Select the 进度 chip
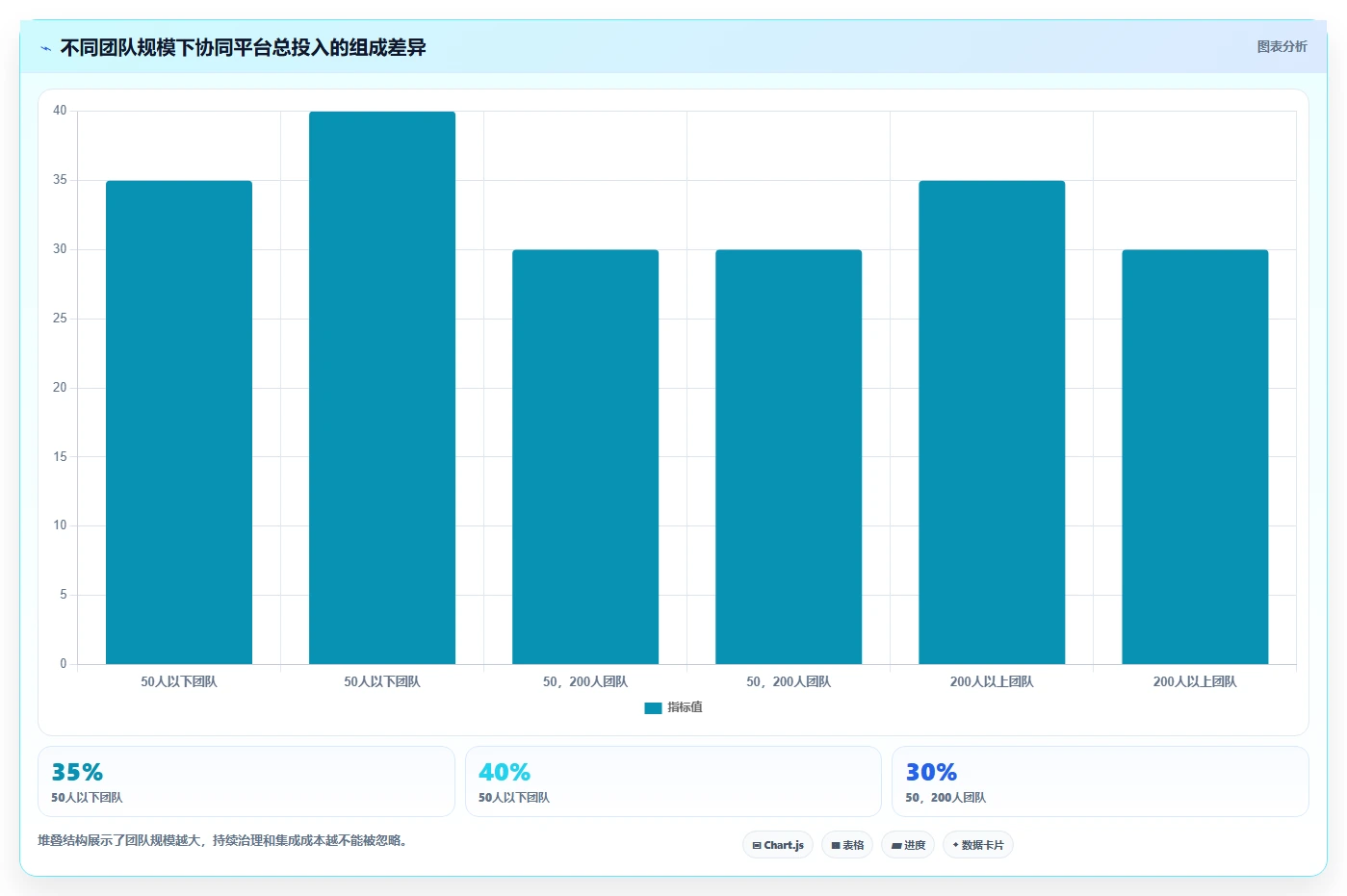1347x896 pixels. tap(908, 845)
